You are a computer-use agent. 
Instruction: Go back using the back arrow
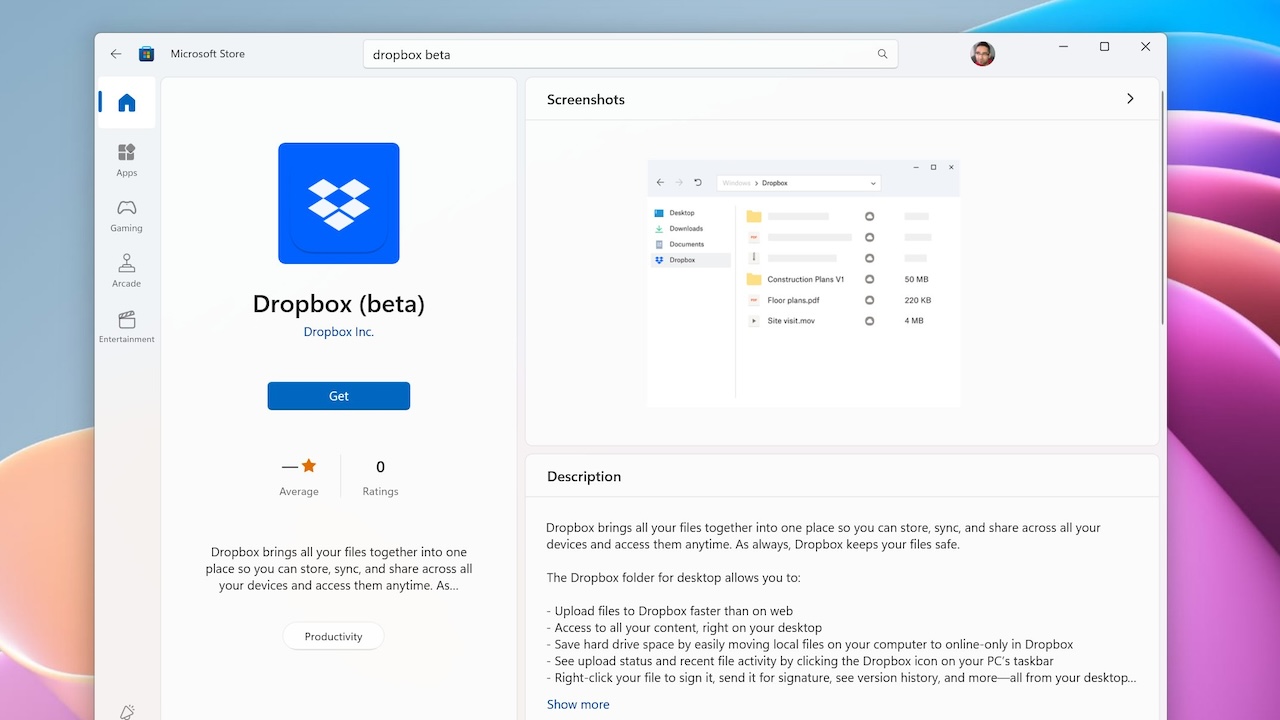coord(116,54)
